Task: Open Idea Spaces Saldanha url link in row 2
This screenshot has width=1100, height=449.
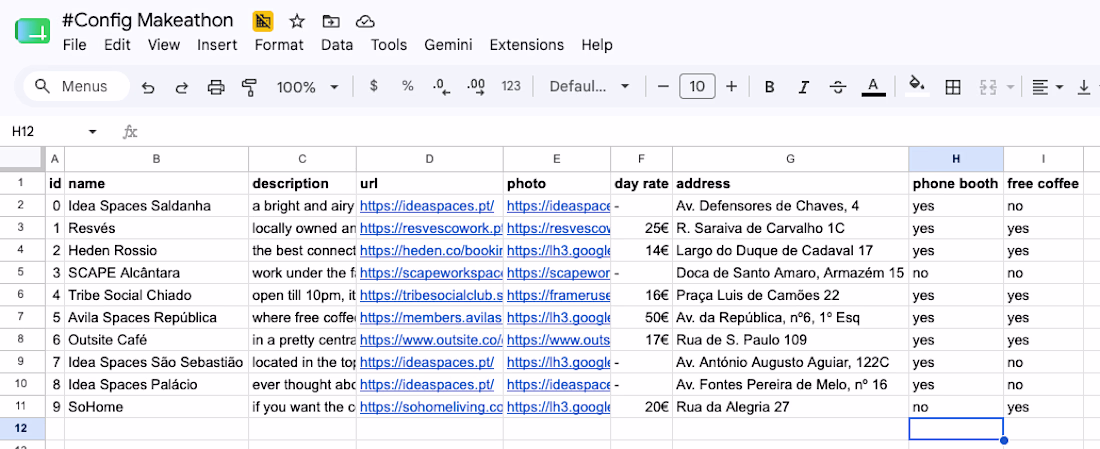Action: tap(427, 206)
